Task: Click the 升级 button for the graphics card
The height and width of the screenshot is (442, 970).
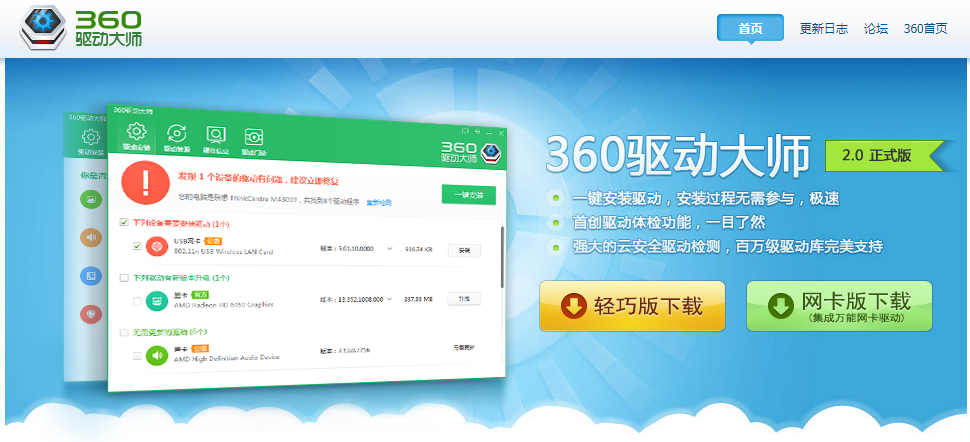Action: pyautogui.click(x=464, y=298)
